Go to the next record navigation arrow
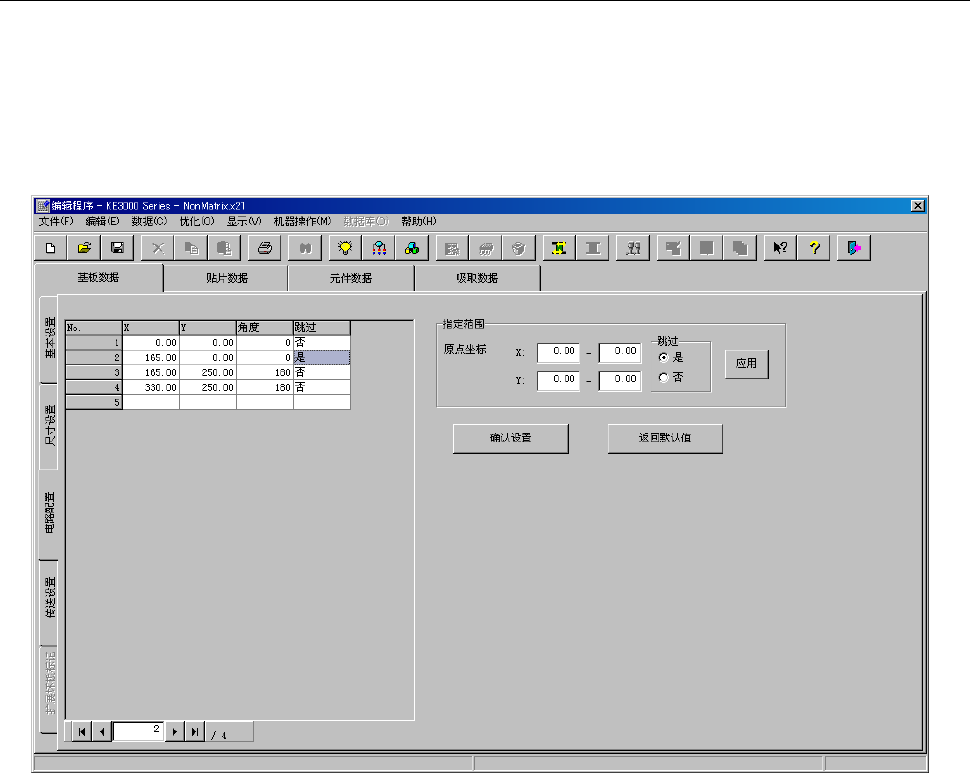970x773 pixels. click(176, 732)
